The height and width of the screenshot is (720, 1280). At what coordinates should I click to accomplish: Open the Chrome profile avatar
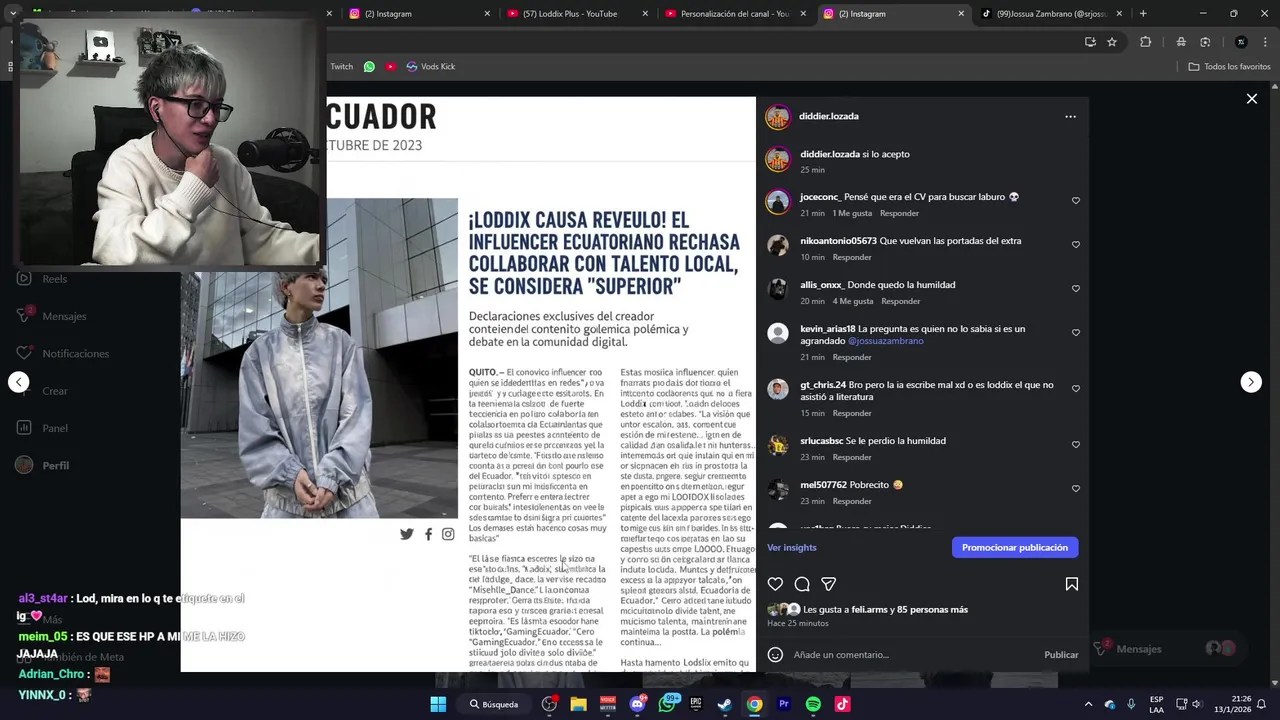pos(1241,42)
